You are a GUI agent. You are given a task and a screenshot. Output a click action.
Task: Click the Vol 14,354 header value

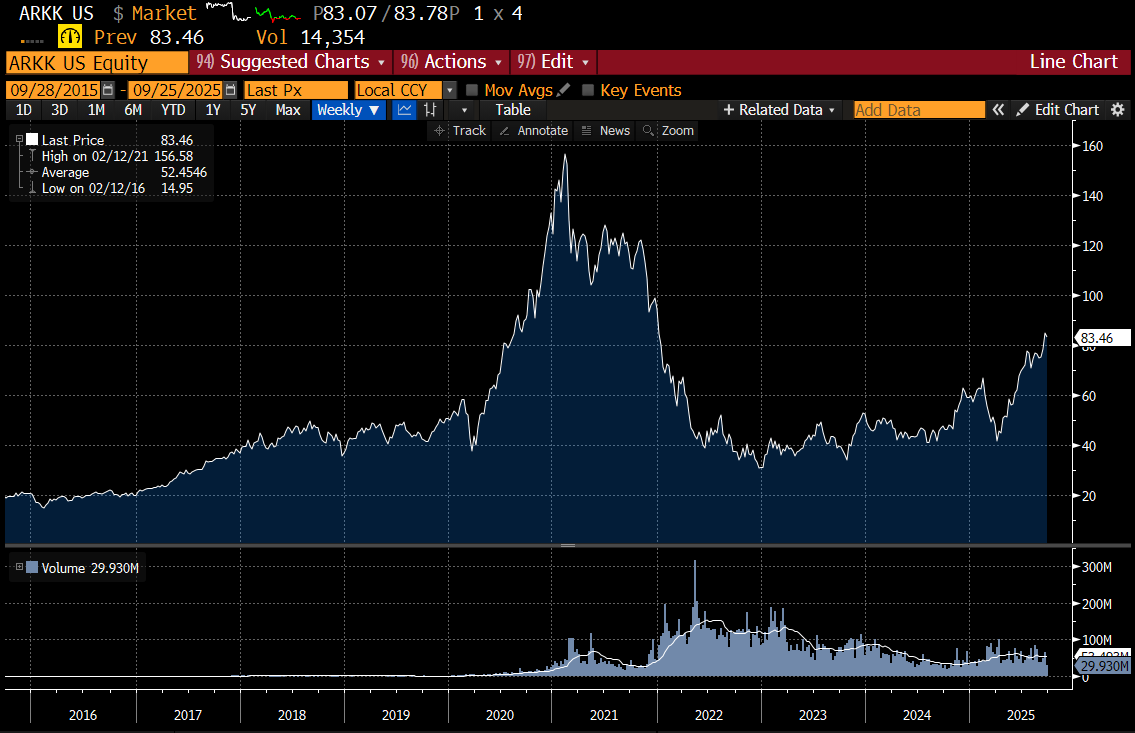point(311,37)
